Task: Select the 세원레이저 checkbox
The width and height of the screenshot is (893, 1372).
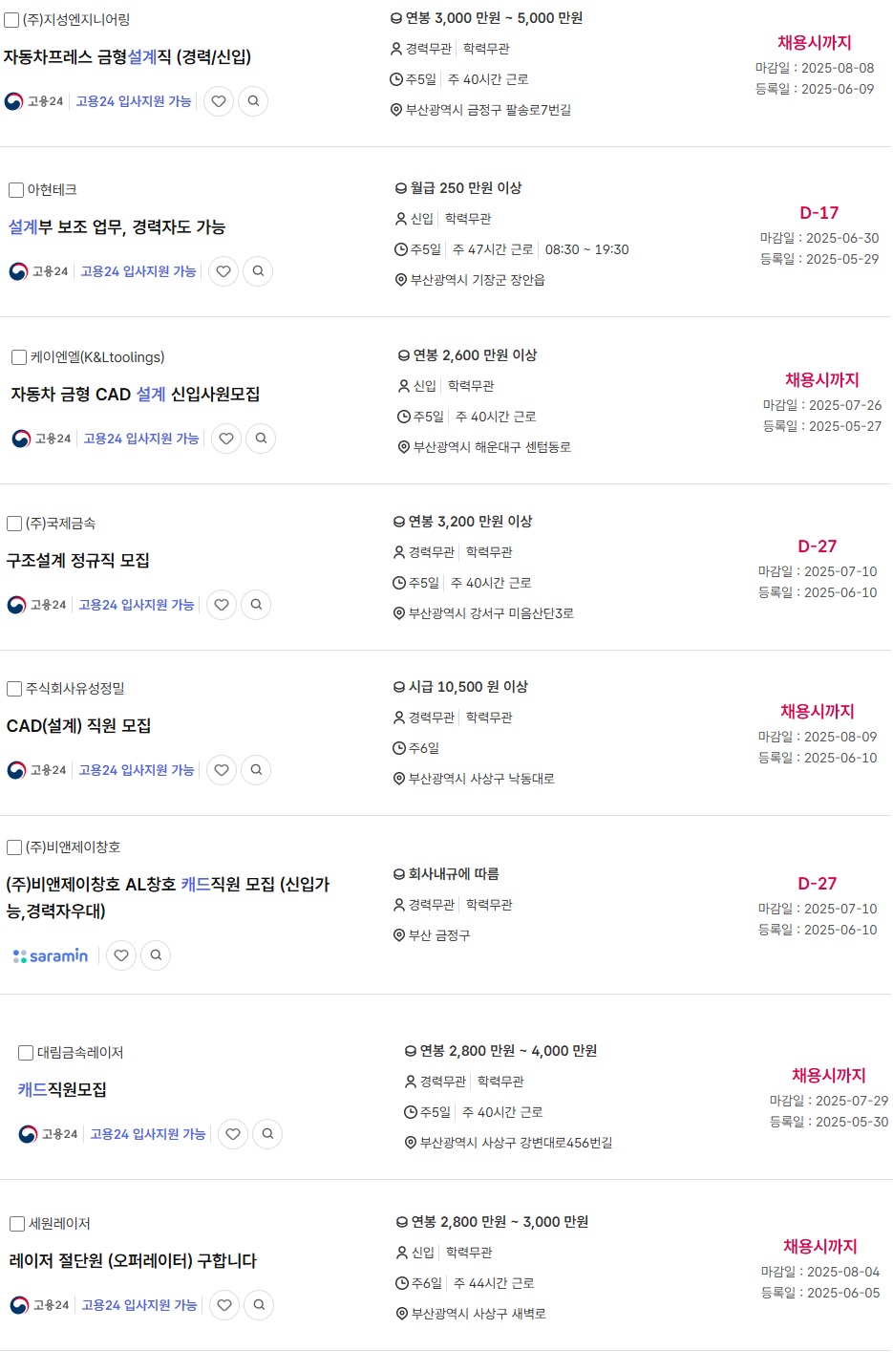Action: point(17,1224)
